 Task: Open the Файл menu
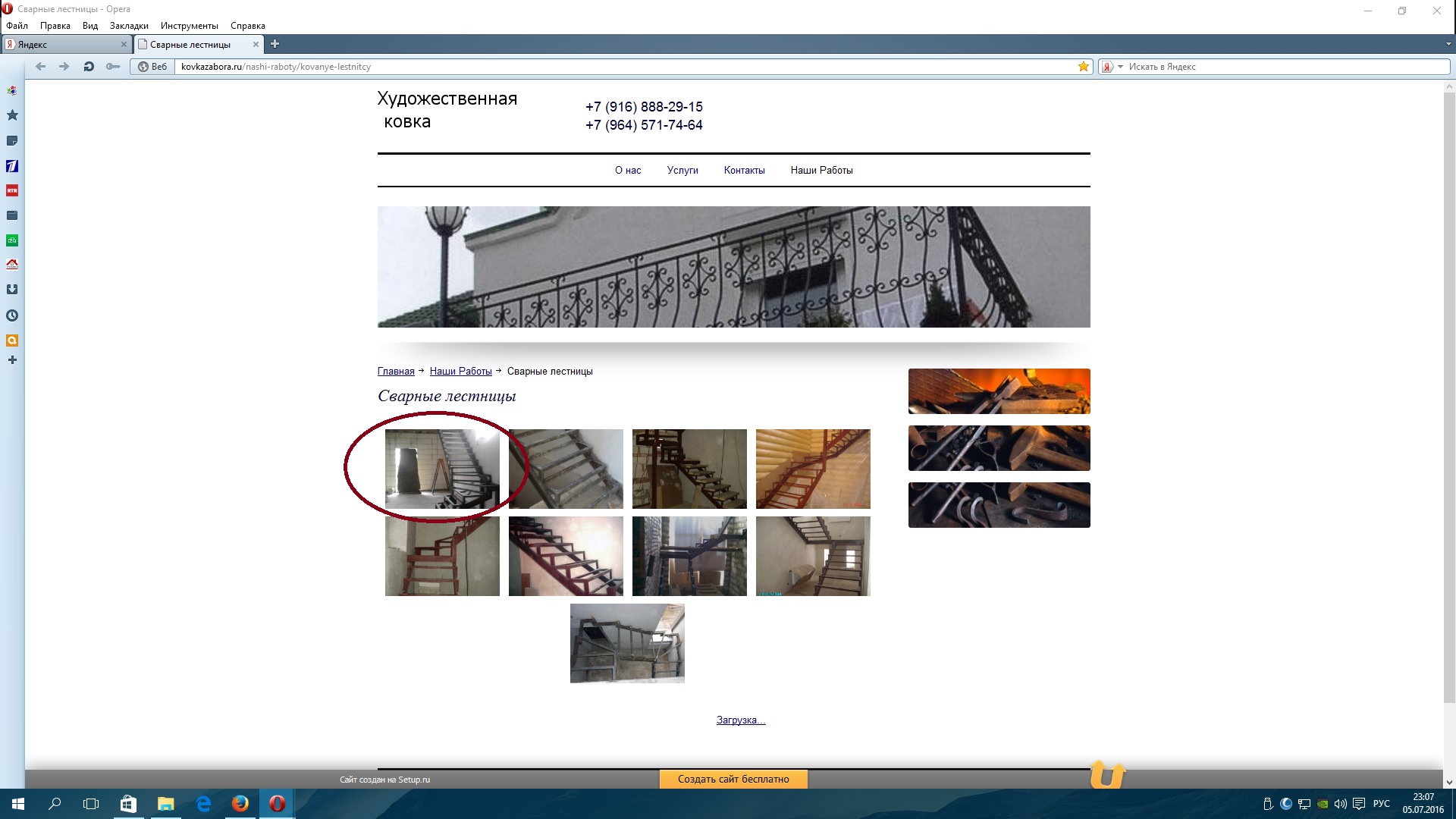[x=17, y=26]
